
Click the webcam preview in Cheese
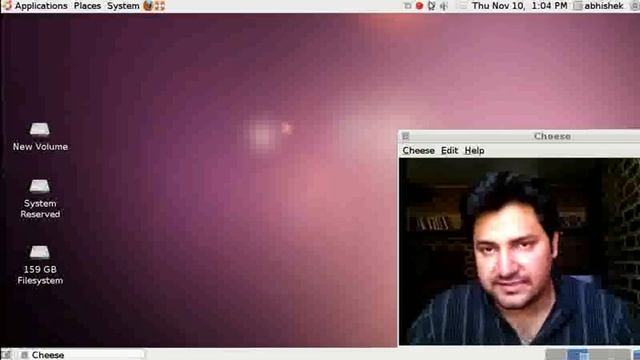point(519,251)
